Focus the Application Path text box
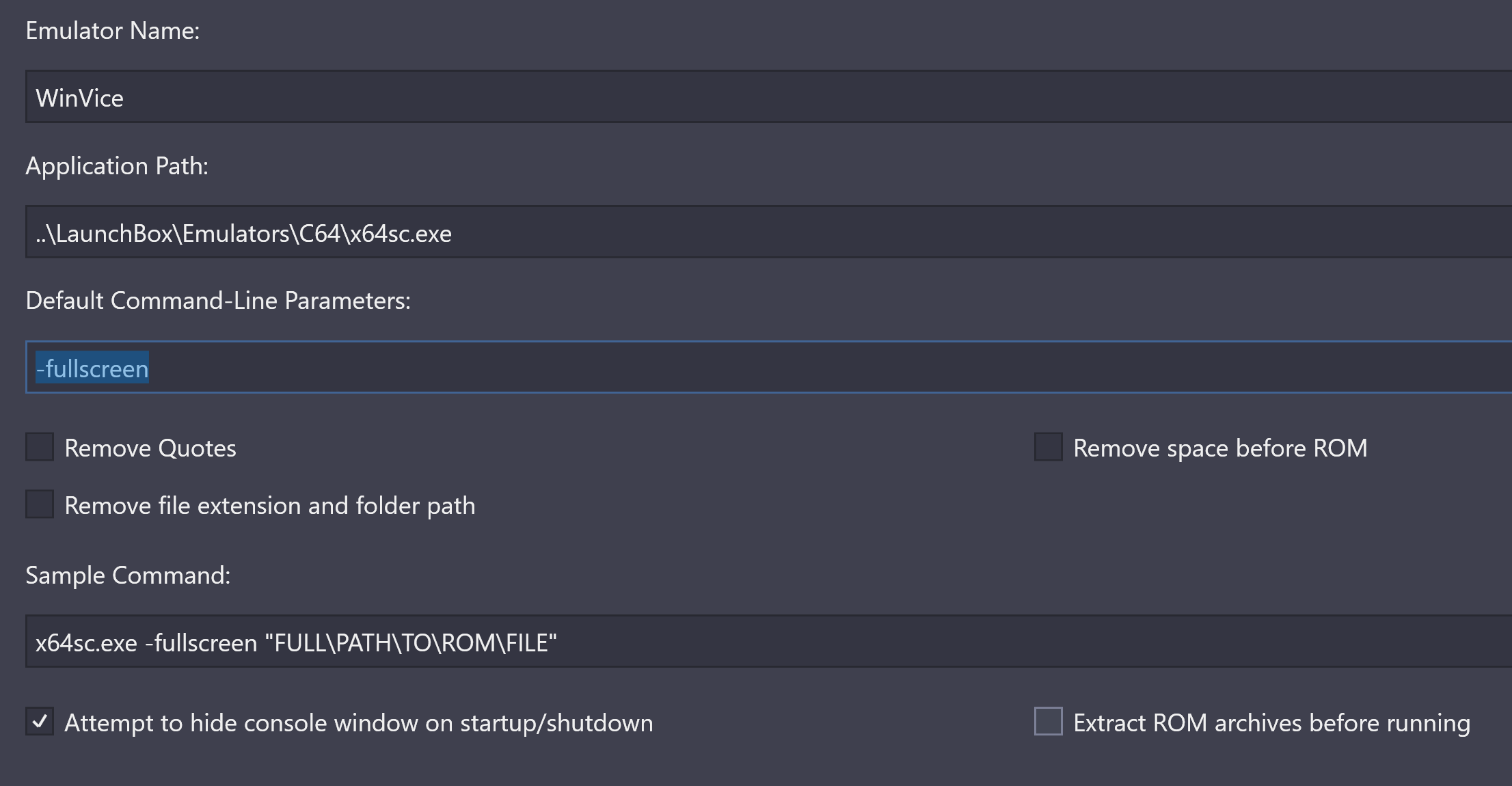Screen dimensions: 1512x786 pos(768,232)
